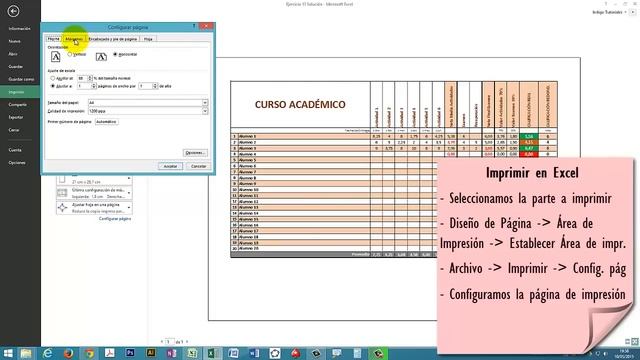640x360 pixels.
Task: Open Photoshop from the taskbar
Action: point(130,353)
